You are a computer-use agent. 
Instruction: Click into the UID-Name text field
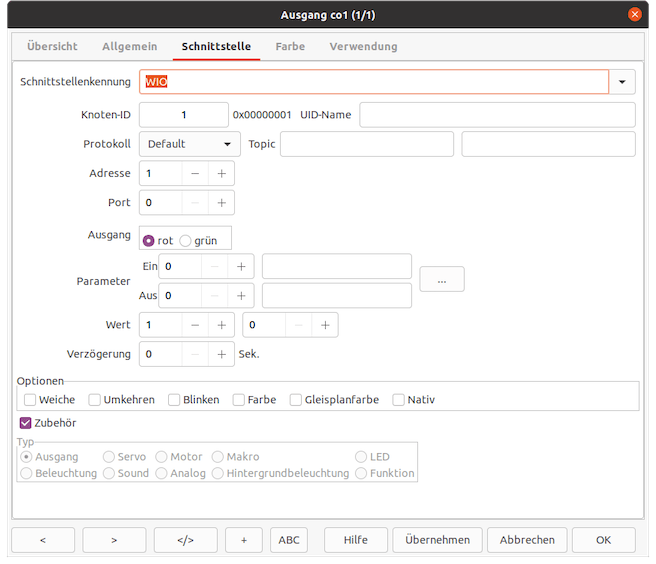click(497, 115)
